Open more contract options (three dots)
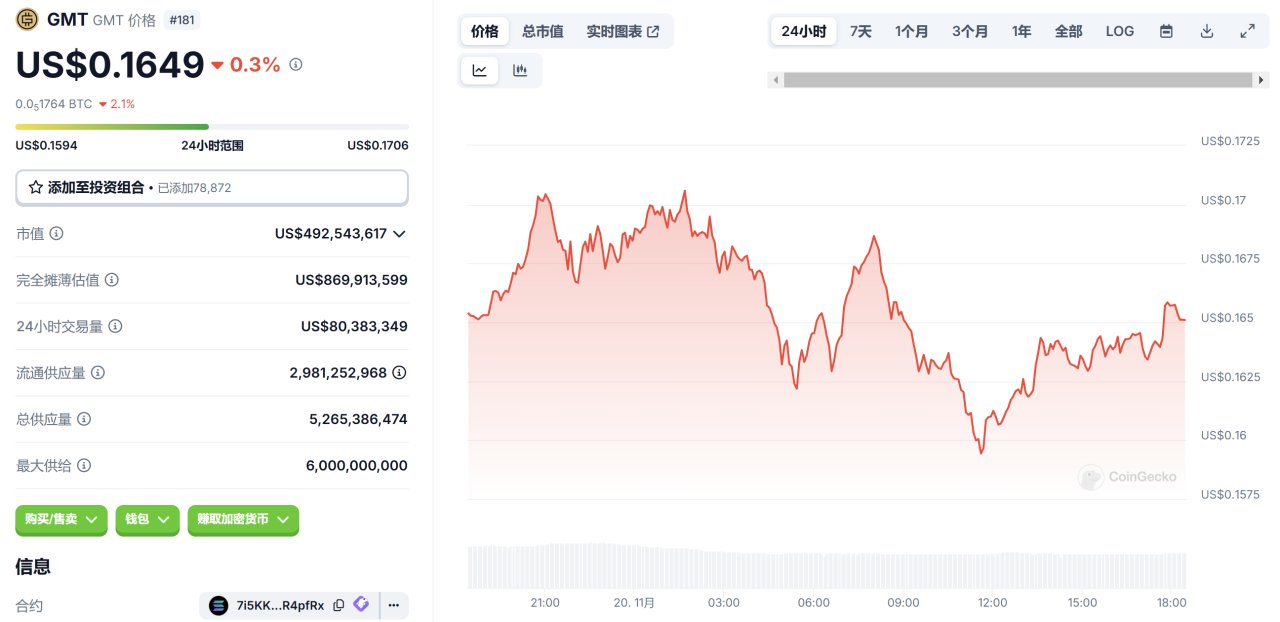The width and height of the screenshot is (1280, 622). pos(393,605)
